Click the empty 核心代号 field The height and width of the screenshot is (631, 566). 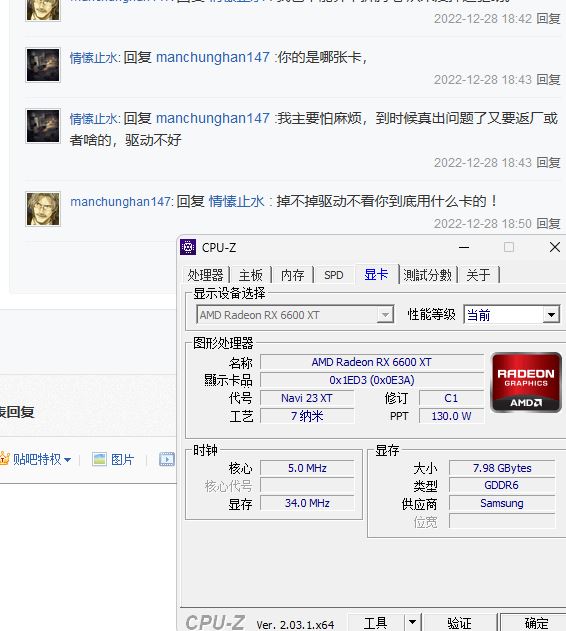[307, 485]
